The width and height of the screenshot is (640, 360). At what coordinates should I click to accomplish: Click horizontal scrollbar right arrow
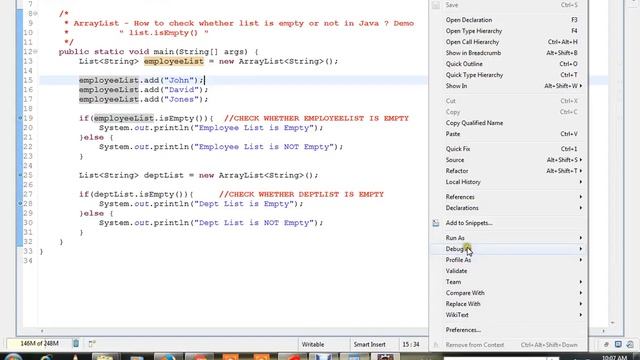(603, 331)
